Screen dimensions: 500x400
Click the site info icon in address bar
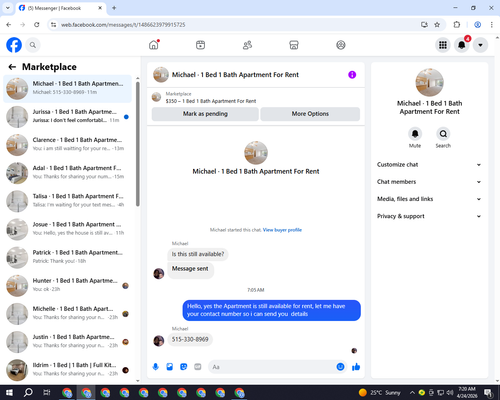(x=53, y=25)
